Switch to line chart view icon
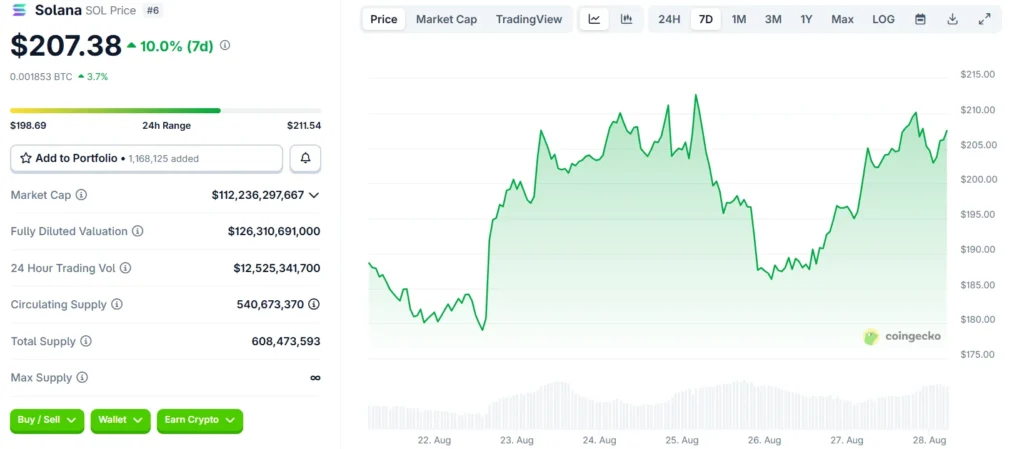1024x449 pixels. 594,19
